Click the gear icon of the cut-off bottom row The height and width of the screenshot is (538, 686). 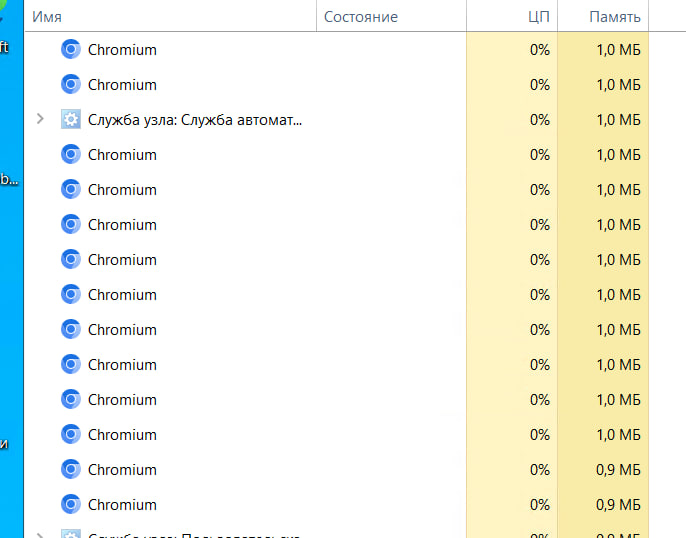coord(70,534)
